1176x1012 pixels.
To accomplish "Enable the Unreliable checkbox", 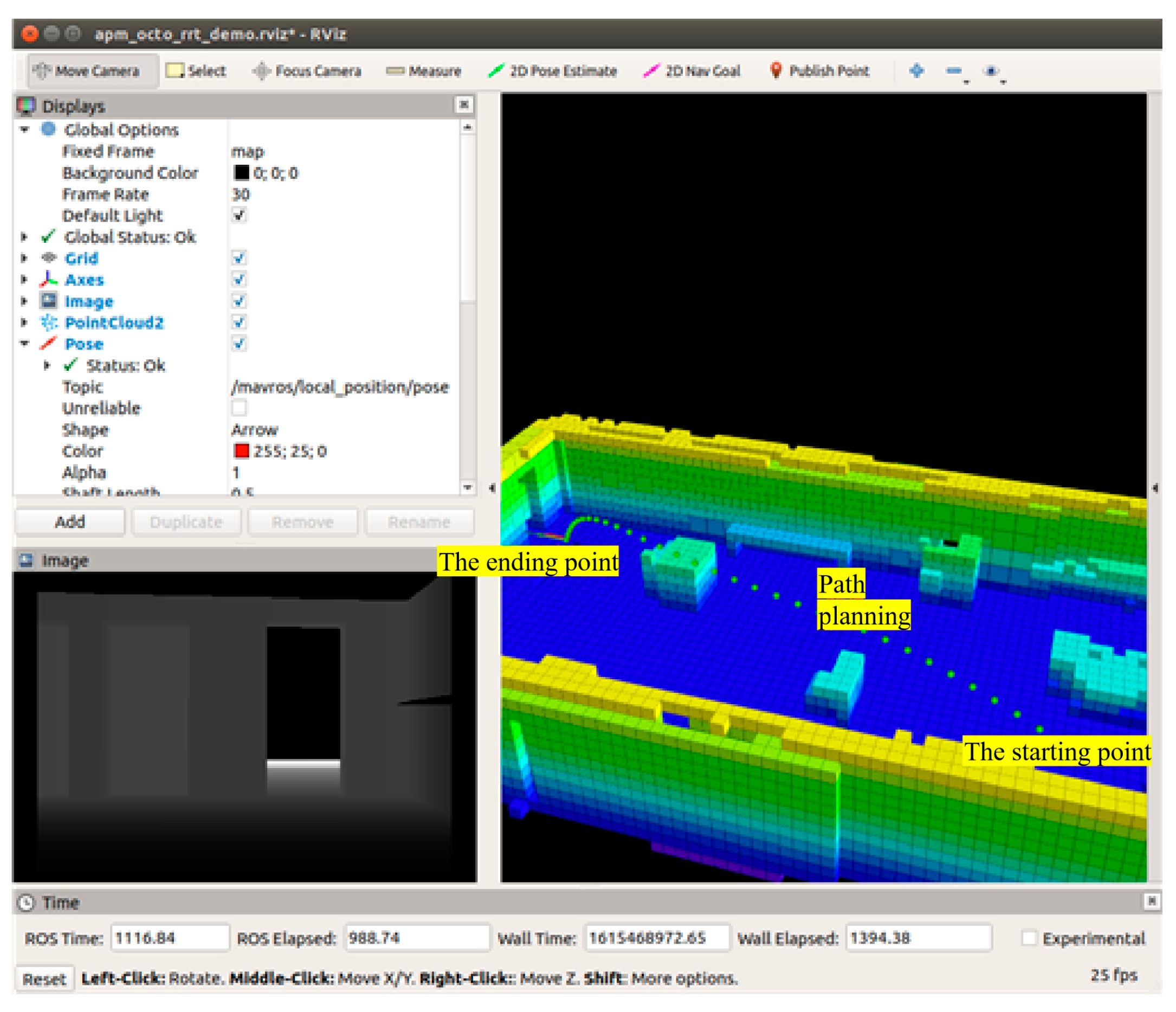I will tap(239, 408).
